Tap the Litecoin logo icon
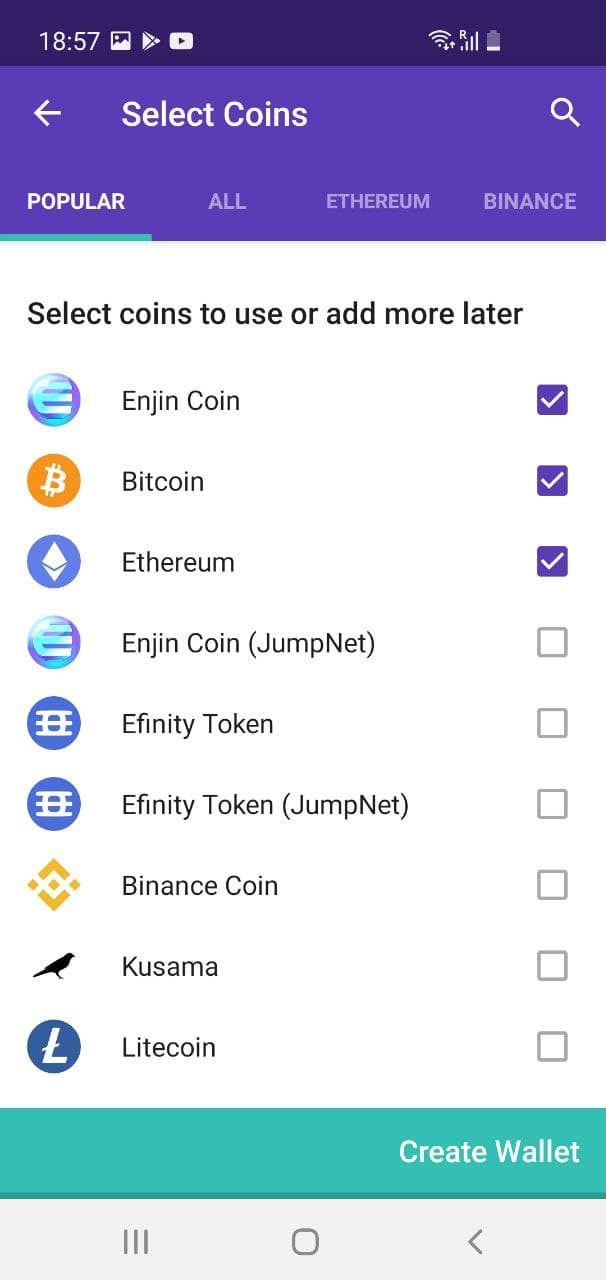This screenshot has width=606, height=1280. (x=53, y=1047)
